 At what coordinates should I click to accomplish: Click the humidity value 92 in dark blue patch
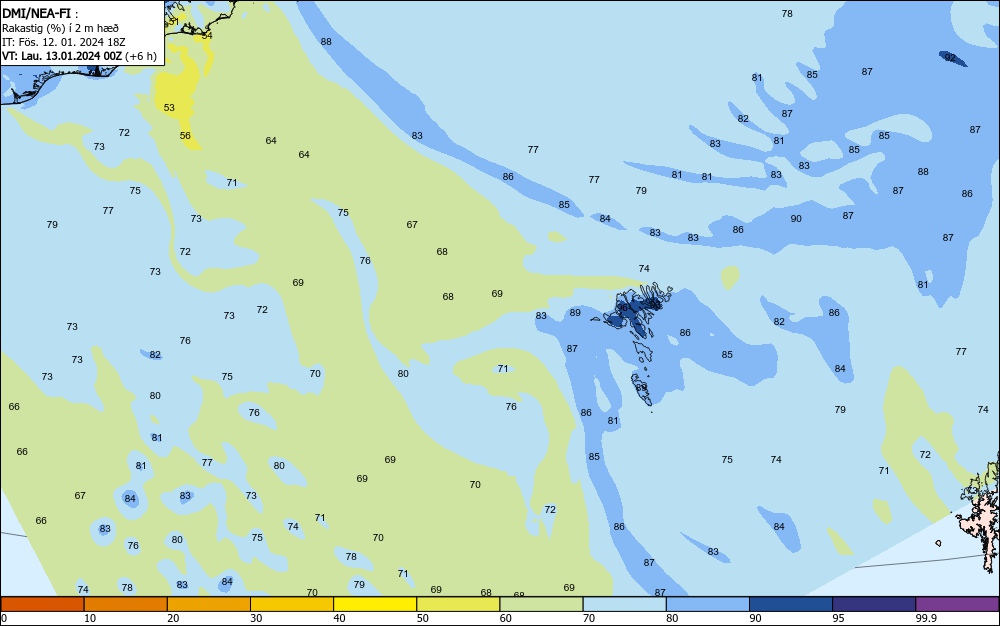point(950,58)
